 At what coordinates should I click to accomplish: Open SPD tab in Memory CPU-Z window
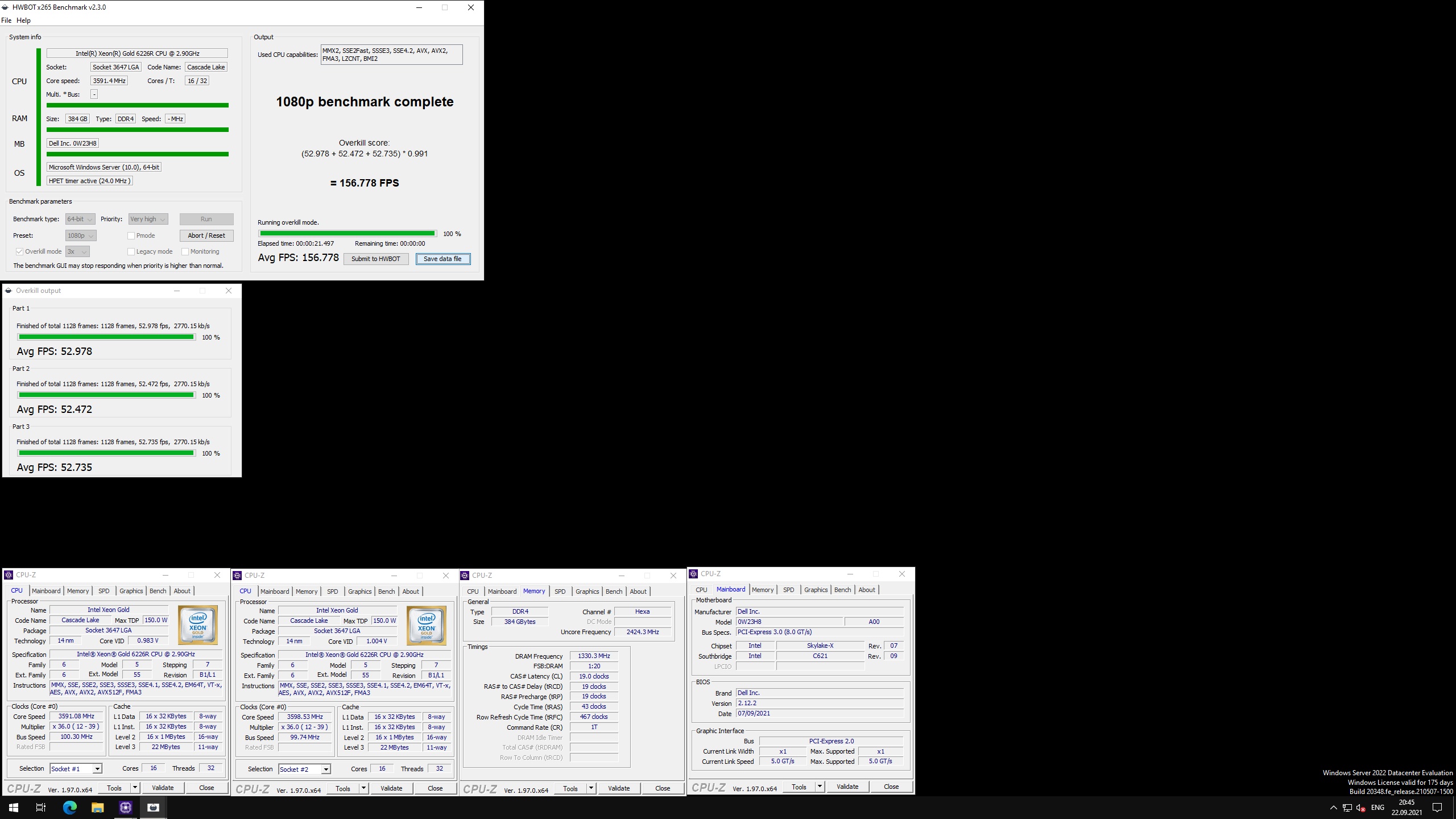[x=560, y=591]
